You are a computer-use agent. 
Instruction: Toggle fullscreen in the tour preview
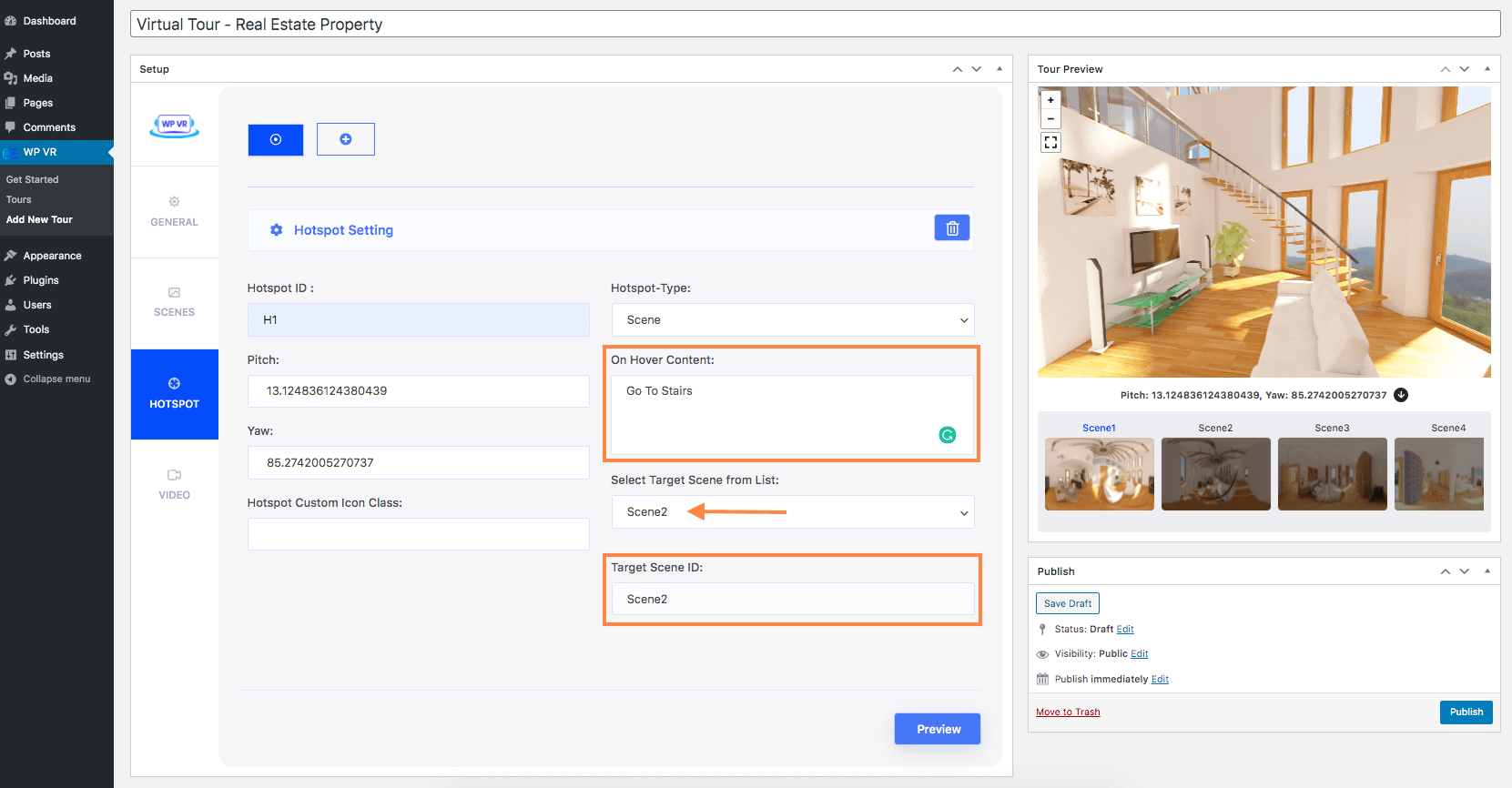pyautogui.click(x=1050, y=142)
